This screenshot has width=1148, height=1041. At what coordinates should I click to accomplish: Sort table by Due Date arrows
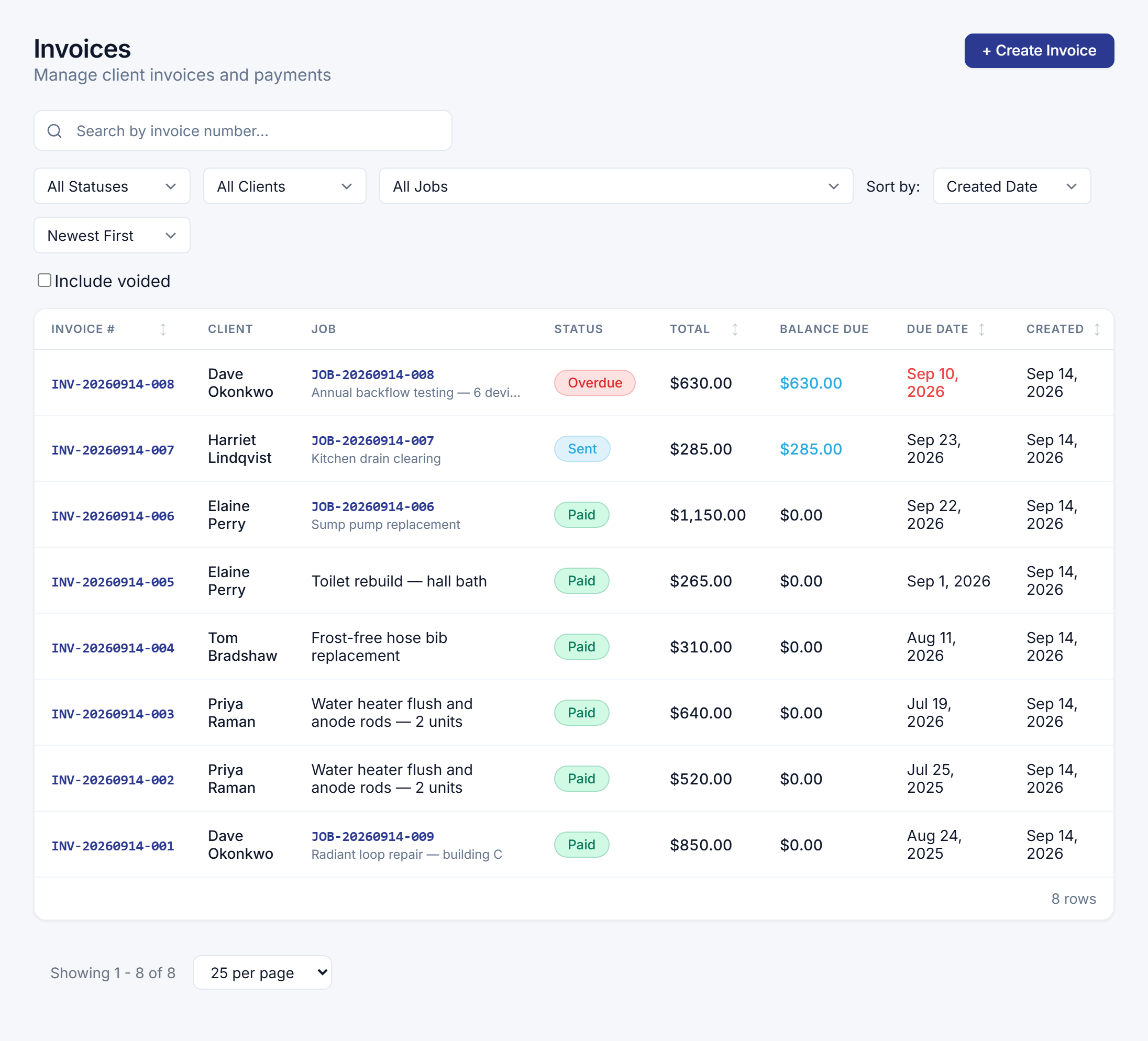pos(981,329)
